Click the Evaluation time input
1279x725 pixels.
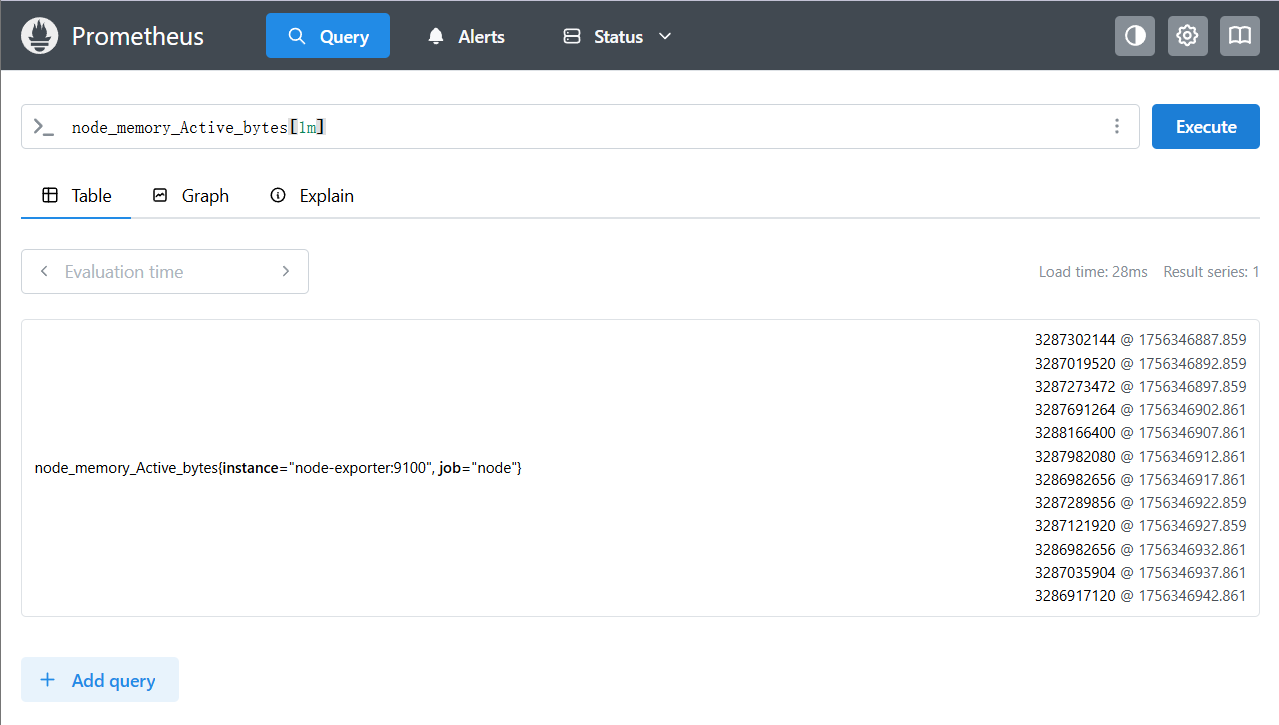point(165,271)
